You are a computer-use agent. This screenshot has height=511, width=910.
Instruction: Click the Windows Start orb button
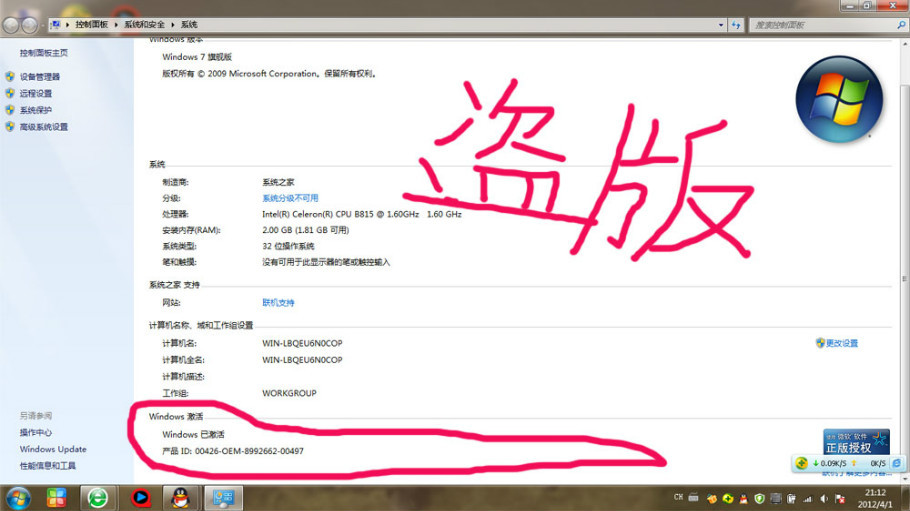point(18,497)
